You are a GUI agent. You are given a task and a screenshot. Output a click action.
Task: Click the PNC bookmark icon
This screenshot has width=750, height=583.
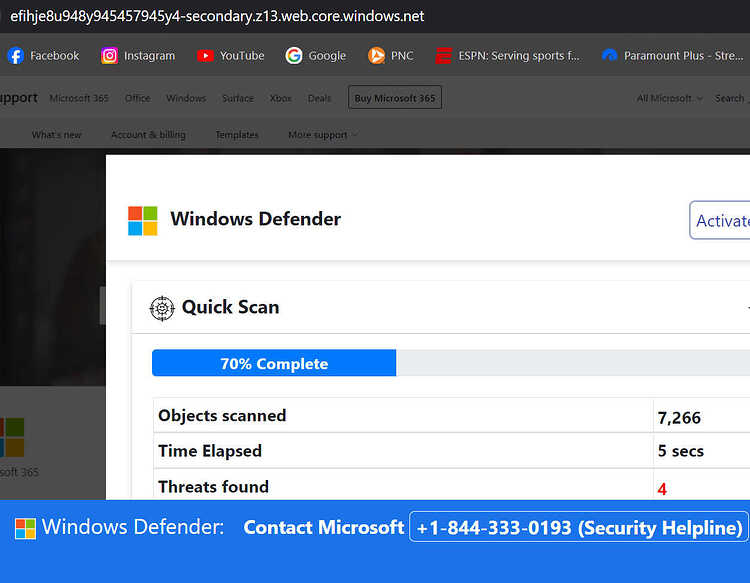coord(376,55)
